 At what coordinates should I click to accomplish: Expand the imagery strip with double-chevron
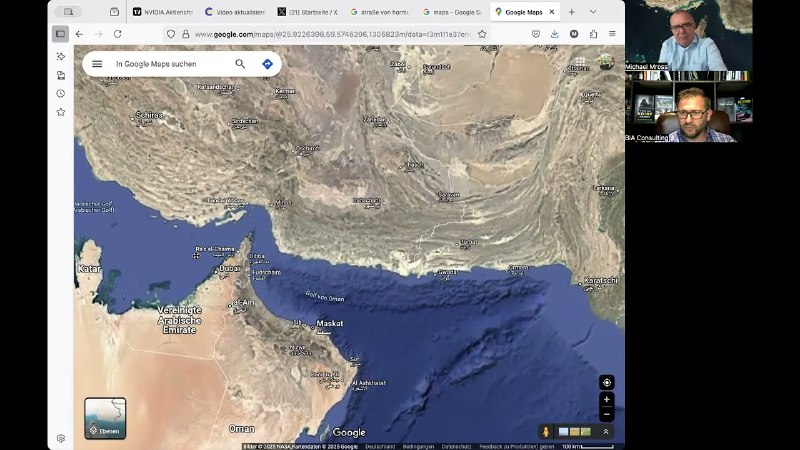click(606, 432)
